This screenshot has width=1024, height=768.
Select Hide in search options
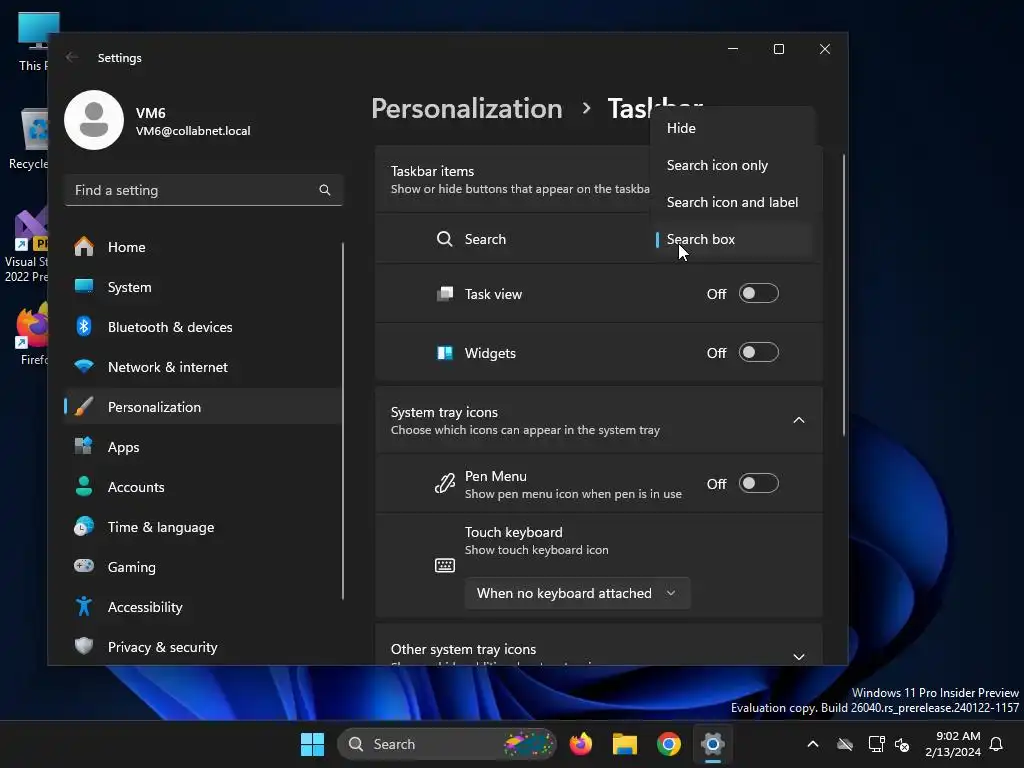733,128
